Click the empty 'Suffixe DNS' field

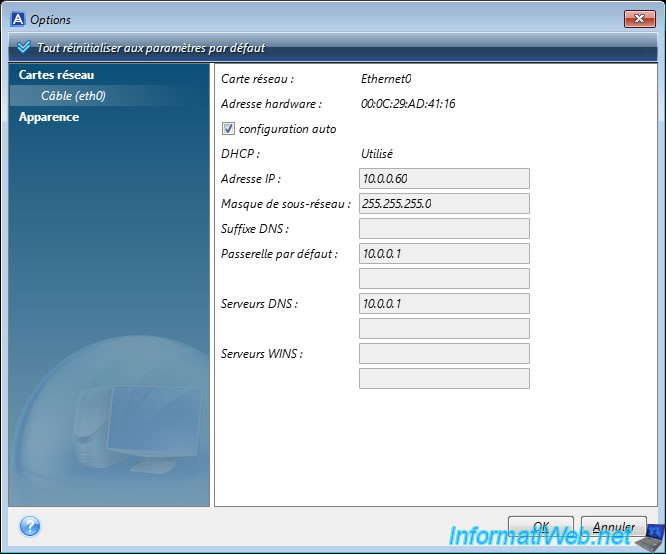(x=443, y=229)
